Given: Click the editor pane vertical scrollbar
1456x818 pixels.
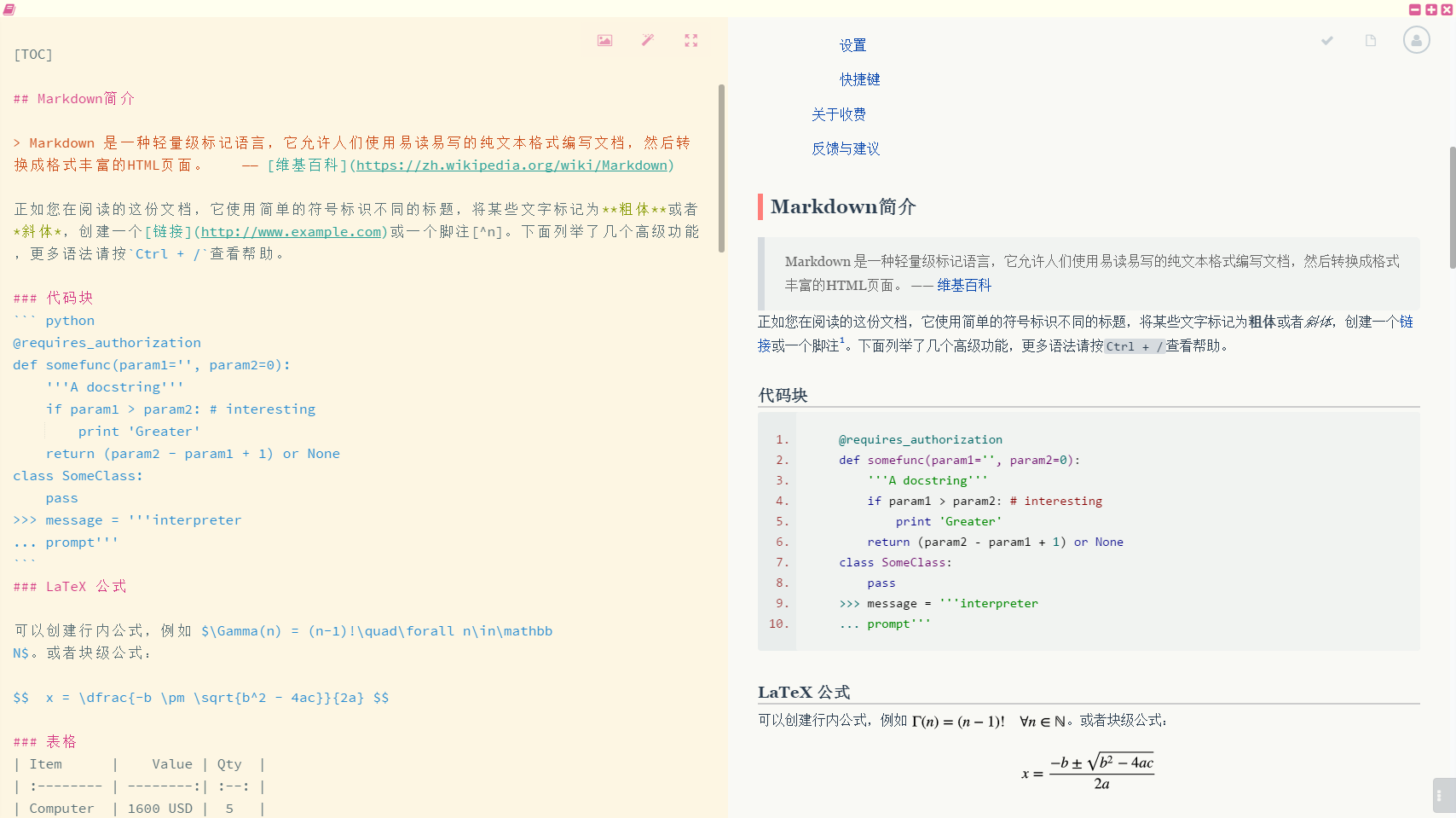Looking at the screenshot, I should (721, 168).
